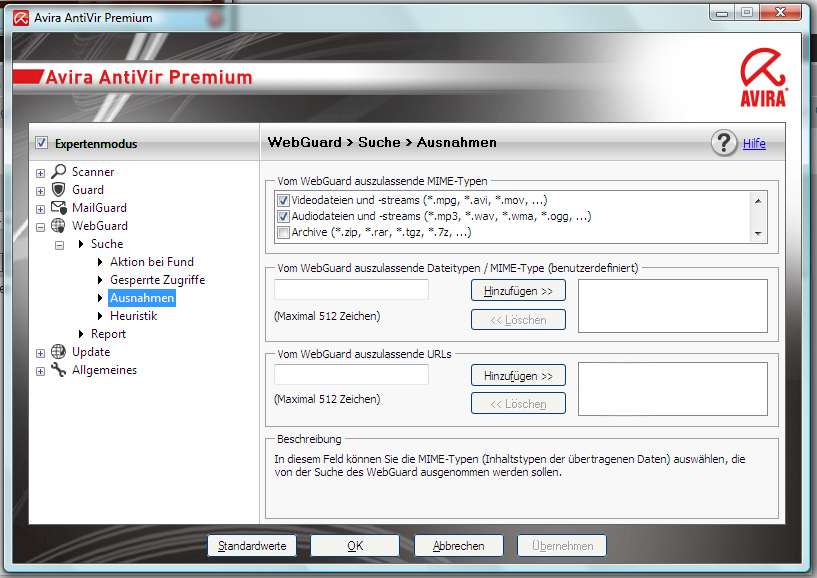The height and width of the screenshot is (578, 817).
Task: Open Gesperrte Zugriffe settings page
Action: coord(157,280)
